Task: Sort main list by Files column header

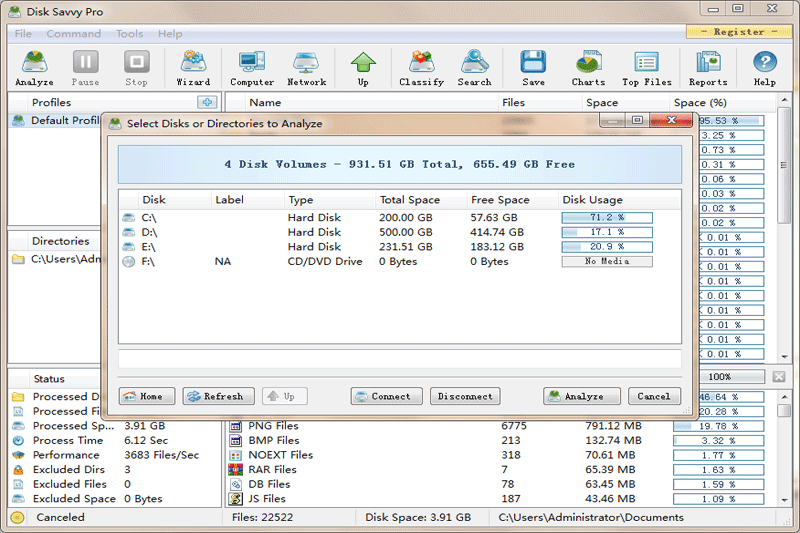Action: tap(539, 103)
